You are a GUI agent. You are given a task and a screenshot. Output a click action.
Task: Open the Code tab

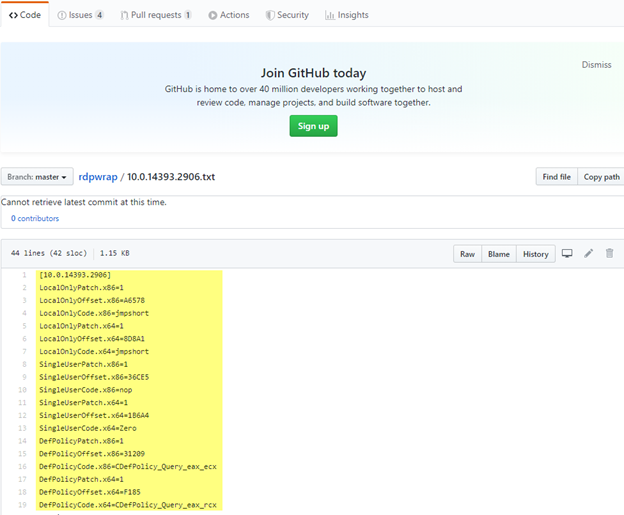[x=25, y=15]
